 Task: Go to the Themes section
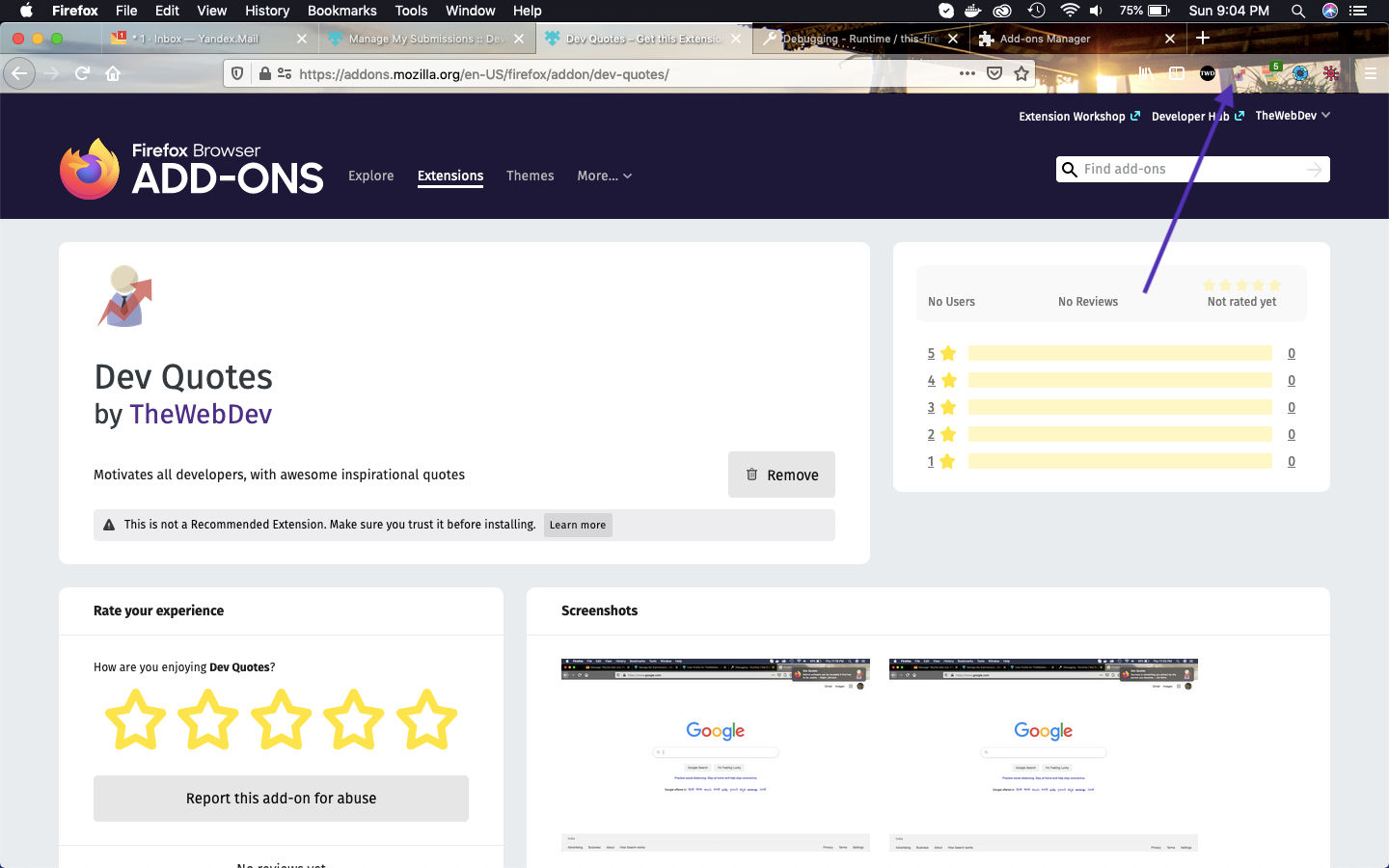tap(531, 176)
